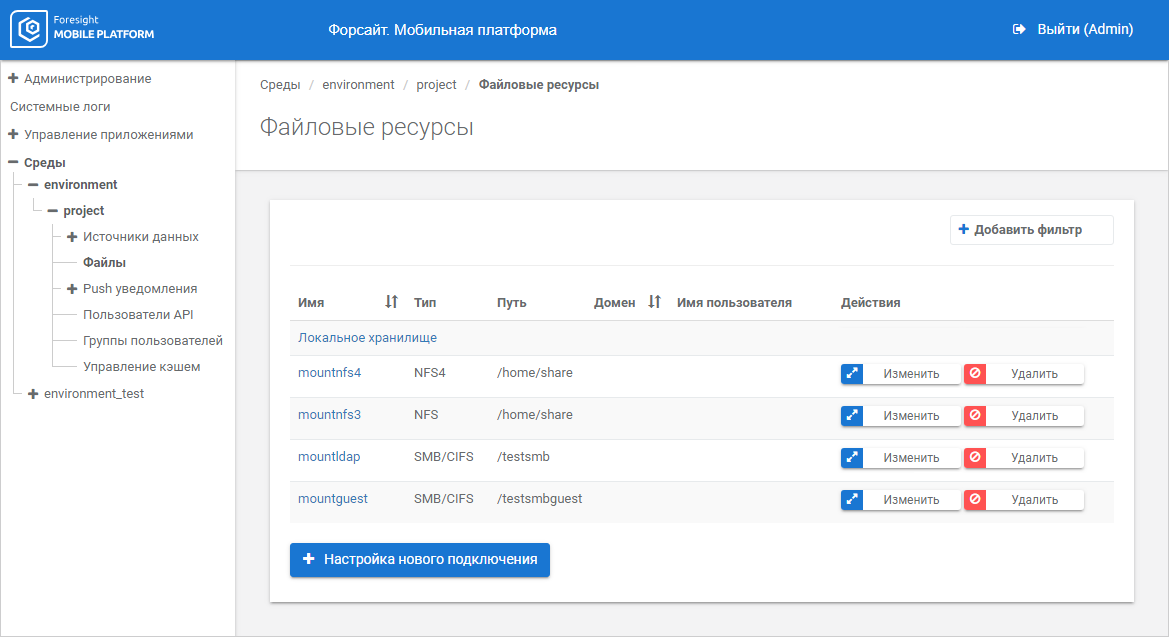Click red delete icon for mountnfs3 row
The width and height of the screenshot is (1169, 637).
tap(975, 416)
